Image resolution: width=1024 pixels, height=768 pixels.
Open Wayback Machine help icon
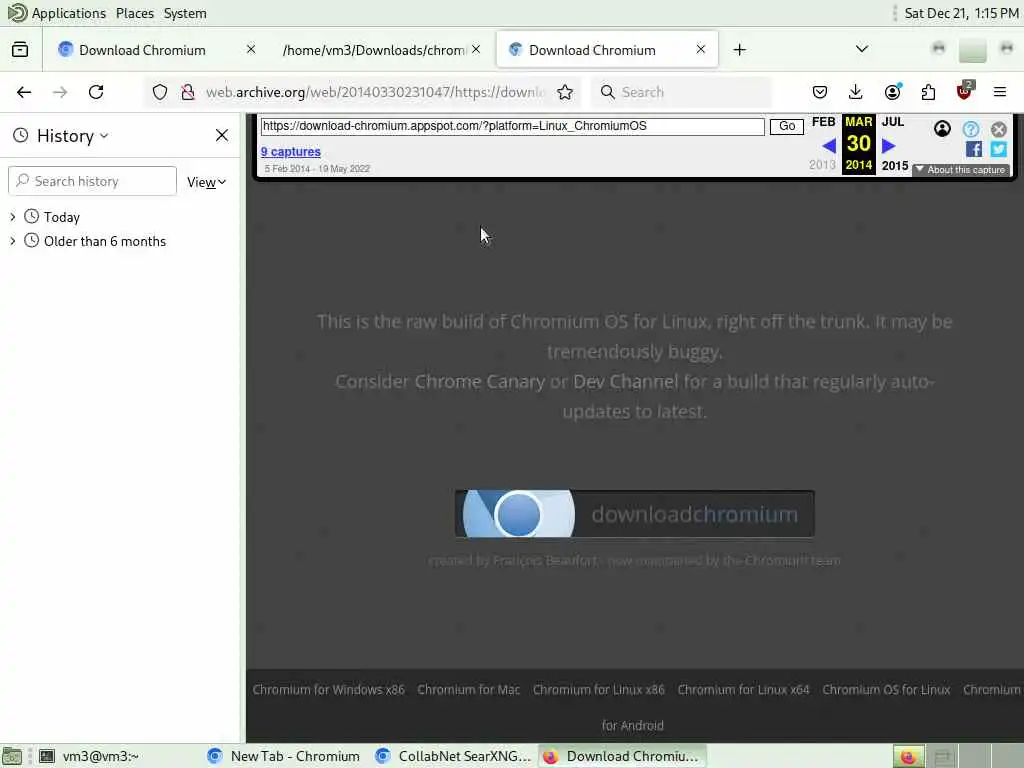point(971,129)
